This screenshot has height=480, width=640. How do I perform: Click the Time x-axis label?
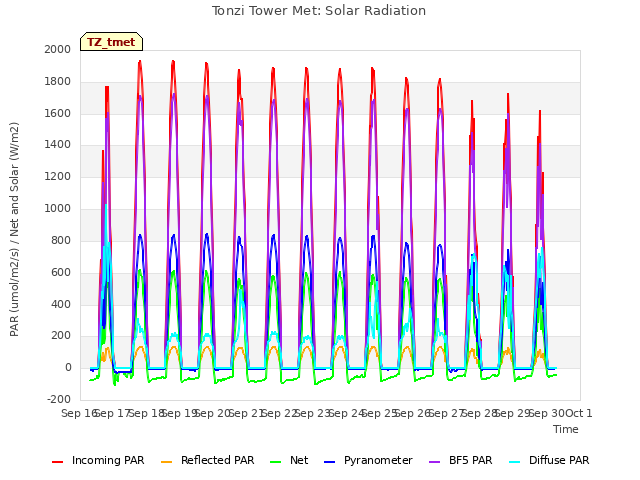point(566,429)
